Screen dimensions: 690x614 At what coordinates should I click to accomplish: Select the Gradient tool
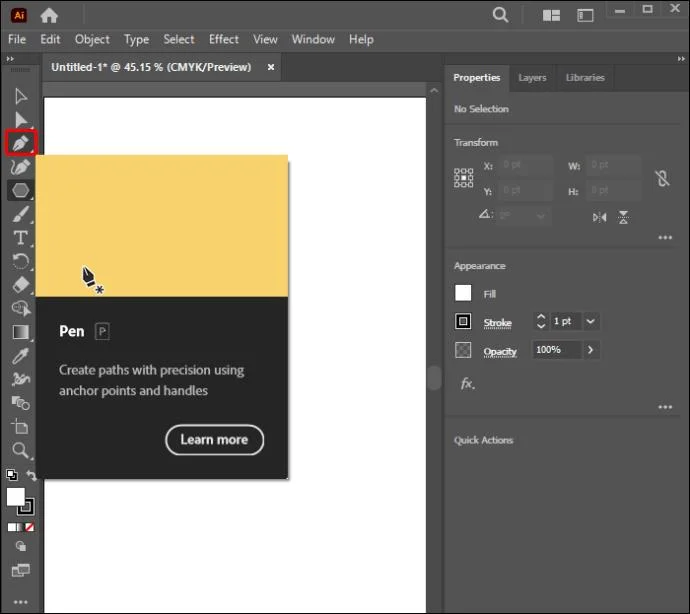coord(21,332)
